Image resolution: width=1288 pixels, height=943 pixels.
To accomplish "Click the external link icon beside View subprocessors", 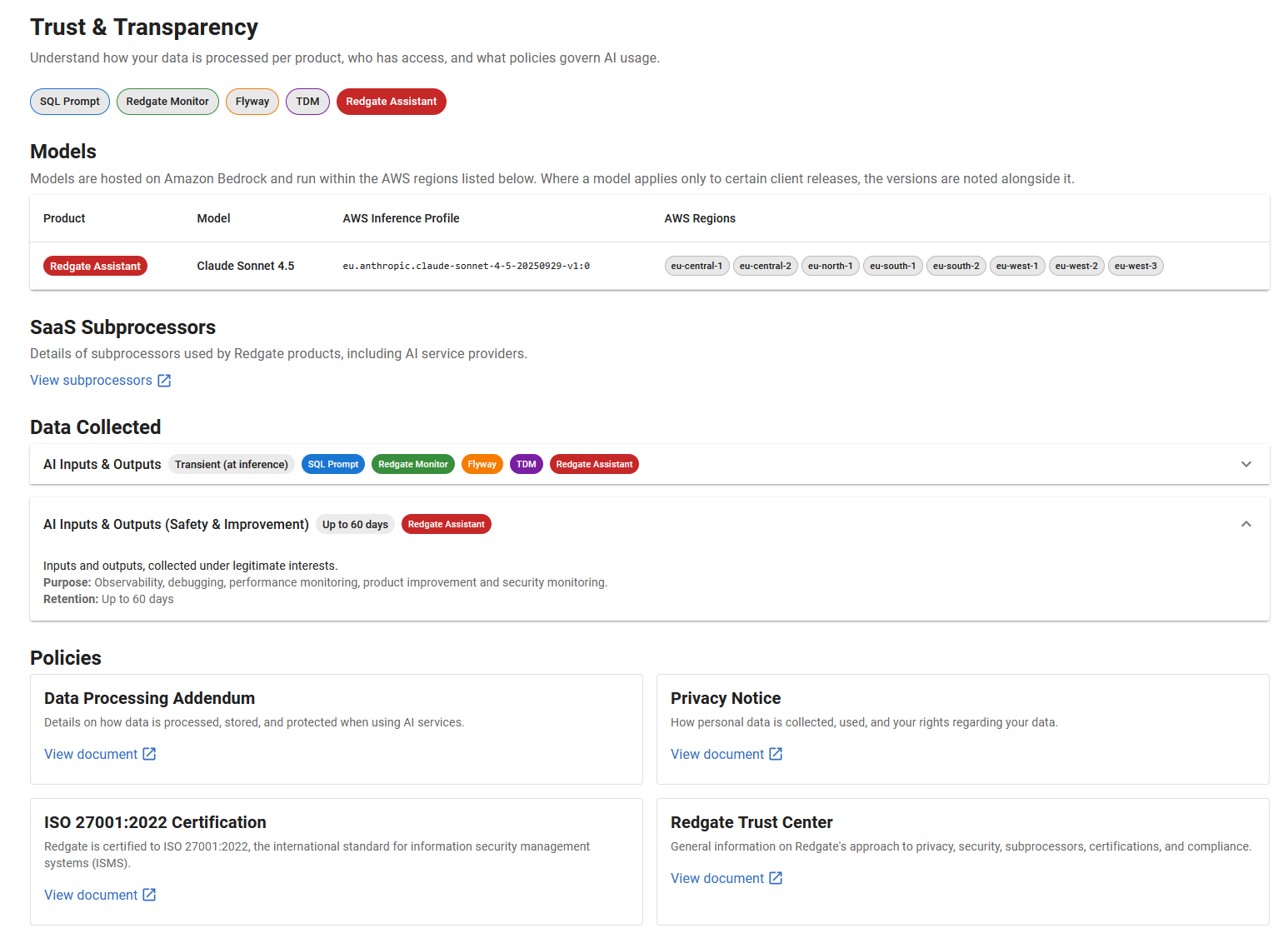I will click(164, 381).
